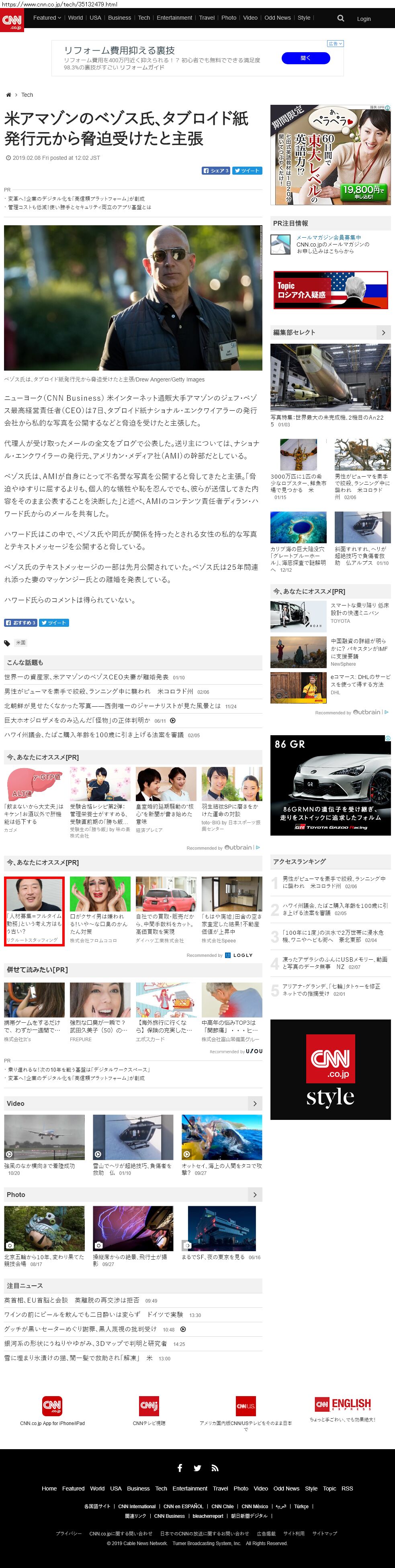Share article with top Facebook シェア button
The width and height of the screenshot is (395, 1568).
[216, 170]
